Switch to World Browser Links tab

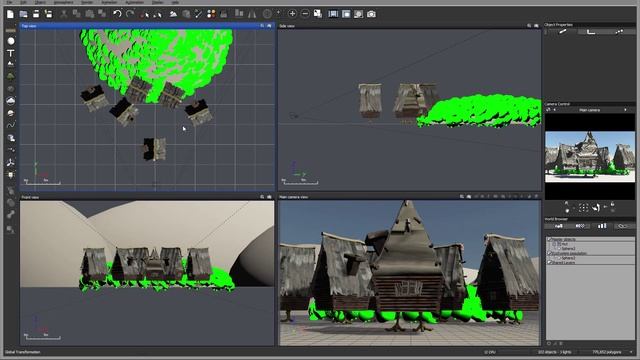[x=623, y=226]
